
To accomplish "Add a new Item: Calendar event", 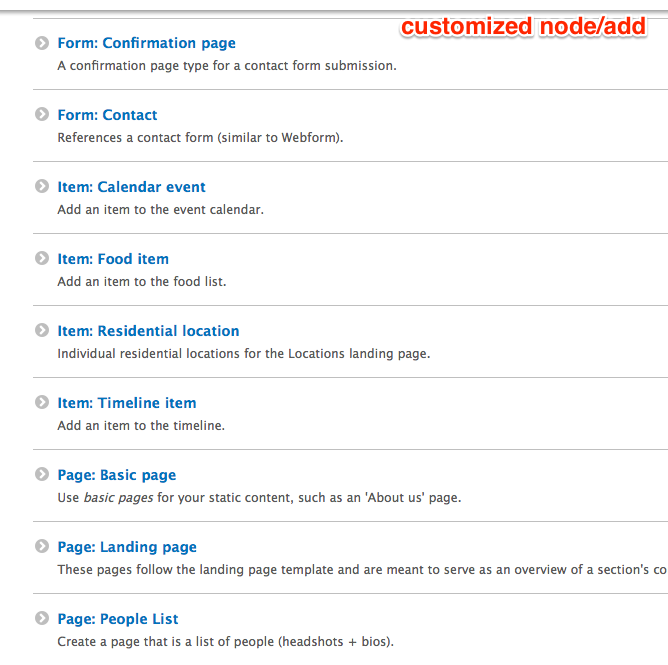I will 131,187.
